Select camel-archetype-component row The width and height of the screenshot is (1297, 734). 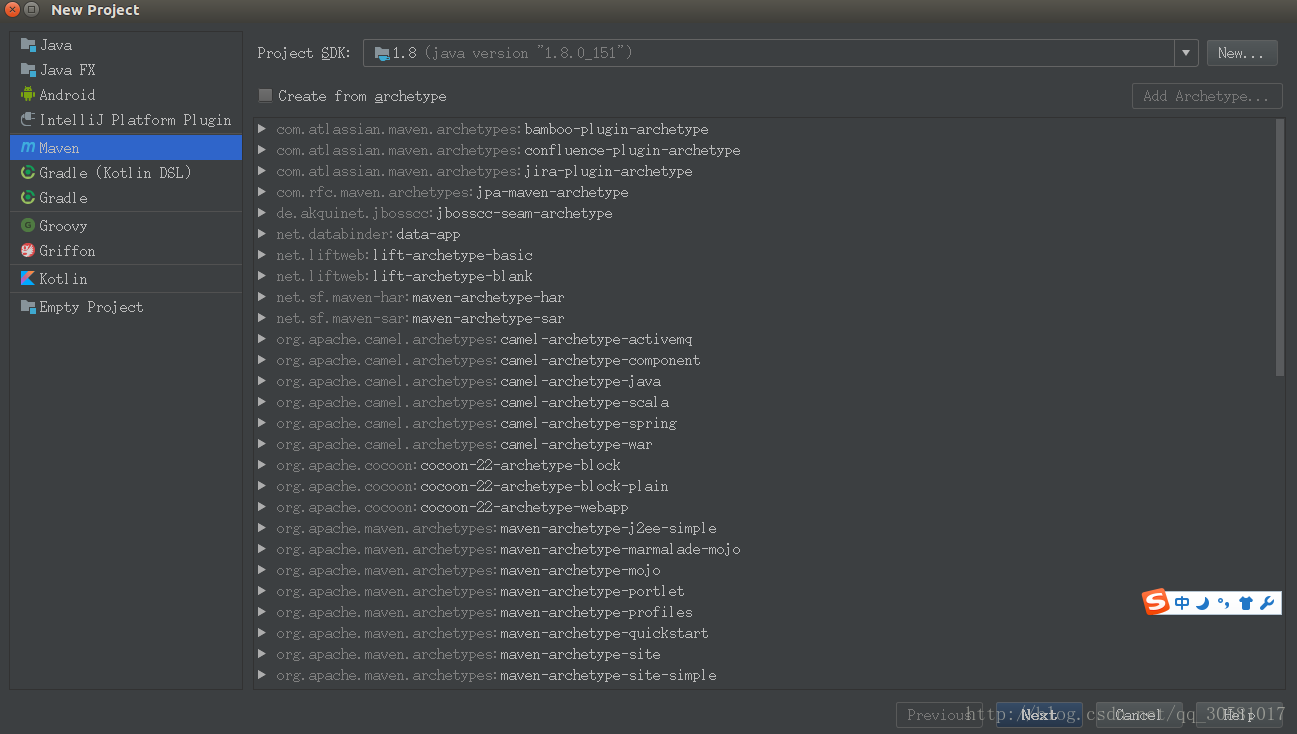765,360
